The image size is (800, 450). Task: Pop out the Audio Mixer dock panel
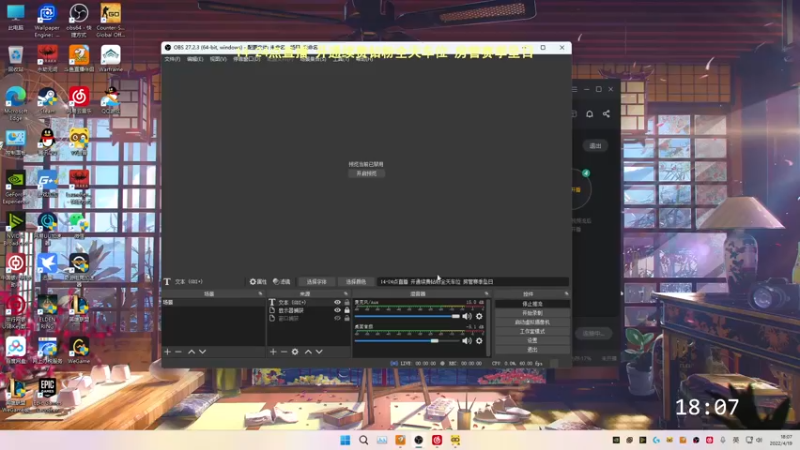coord(486,294)
